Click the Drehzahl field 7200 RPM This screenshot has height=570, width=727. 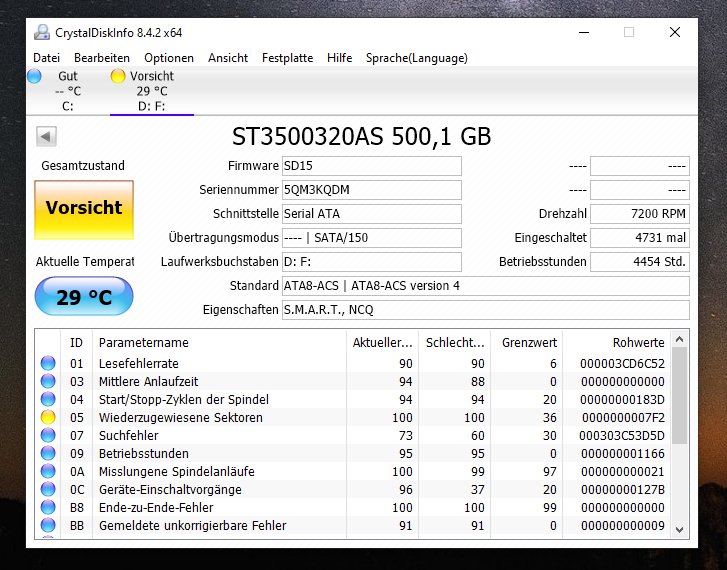(640, 214)
